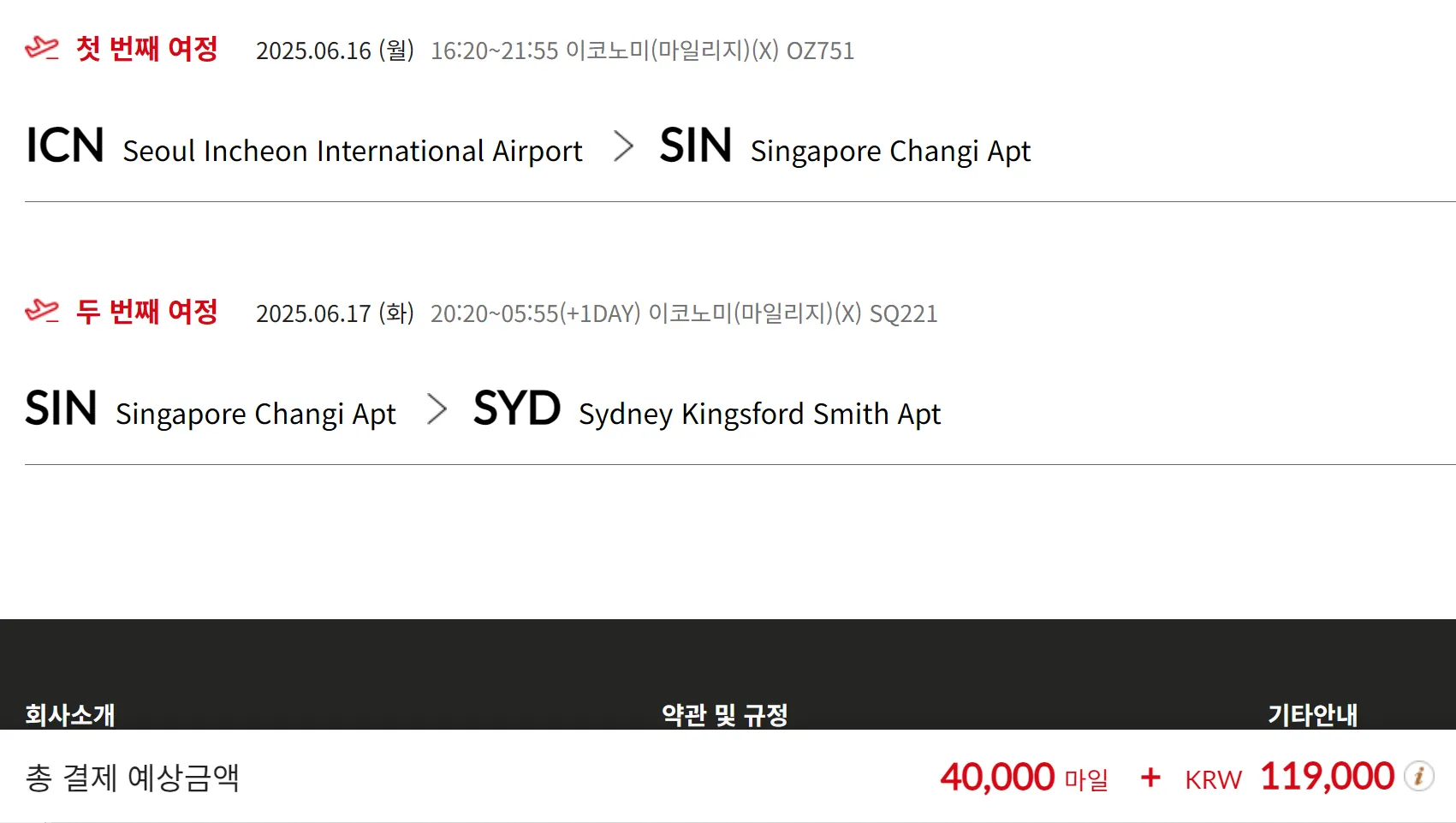Open the 기타안내 footer section
Viewport: 1456px width, 823px height.
tap(1312, 714)
